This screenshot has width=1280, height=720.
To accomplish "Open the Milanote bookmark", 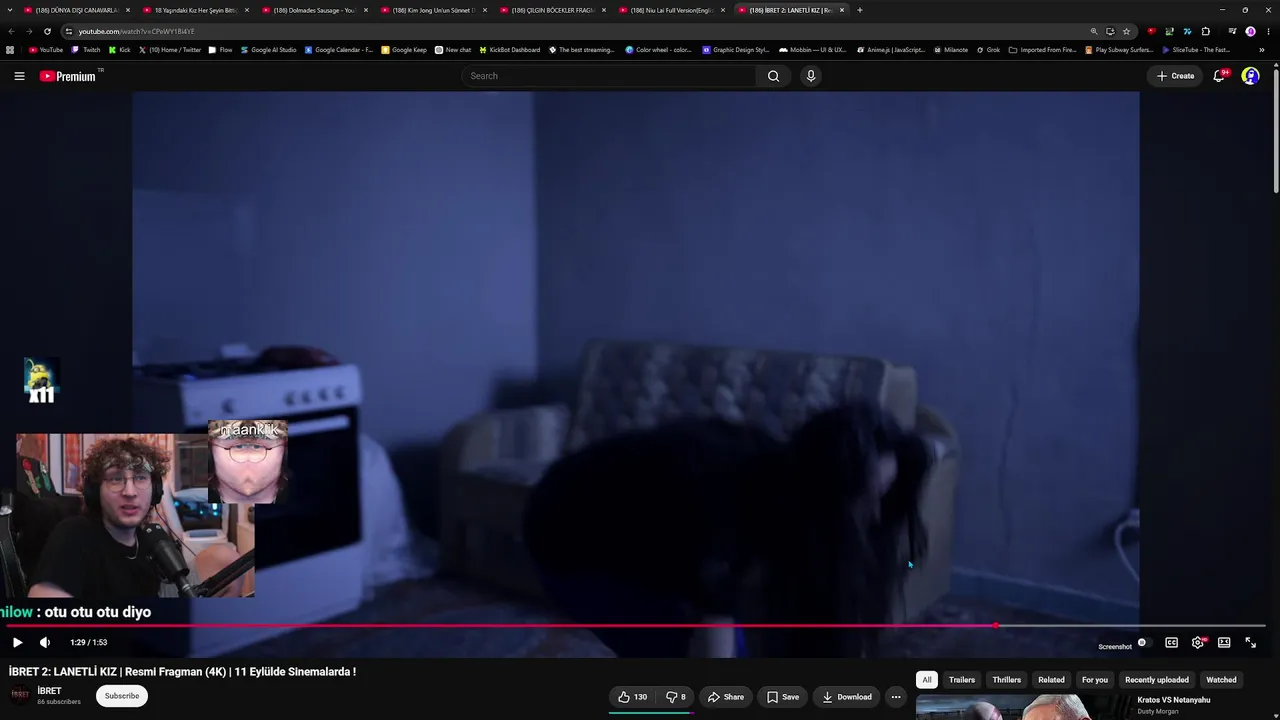I will (x=950, y=50).
